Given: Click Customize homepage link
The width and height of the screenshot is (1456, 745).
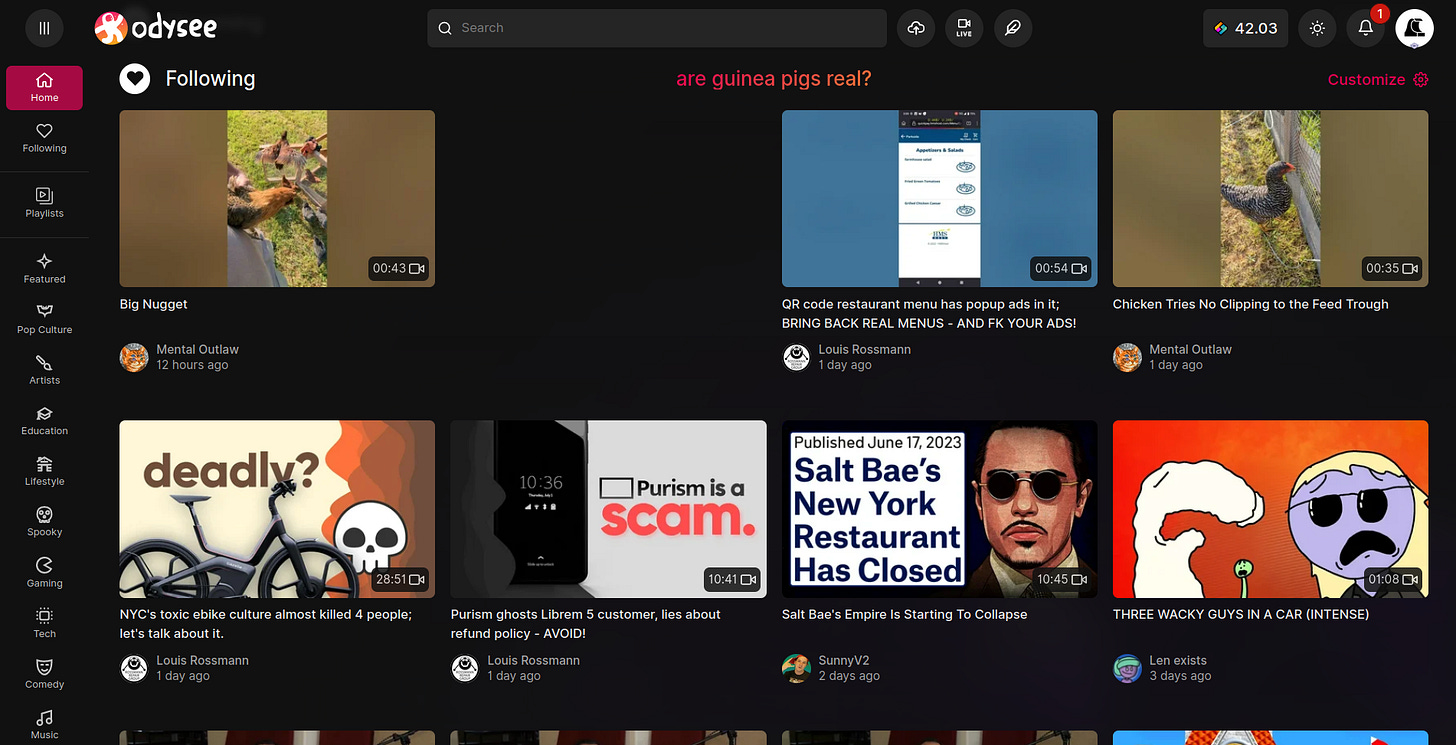Looking at the screenshot, I should [1366, 79].
